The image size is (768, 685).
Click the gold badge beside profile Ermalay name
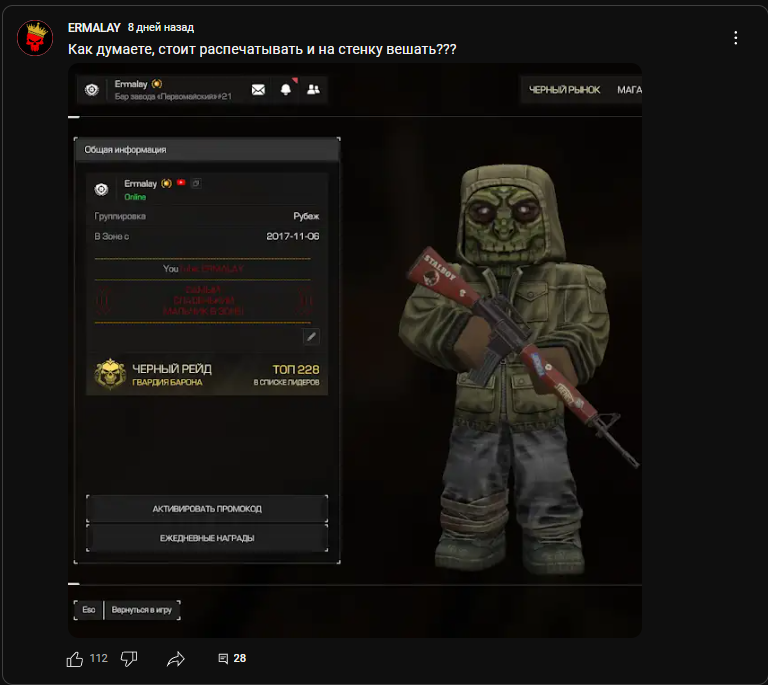click(x=167, y=184)
